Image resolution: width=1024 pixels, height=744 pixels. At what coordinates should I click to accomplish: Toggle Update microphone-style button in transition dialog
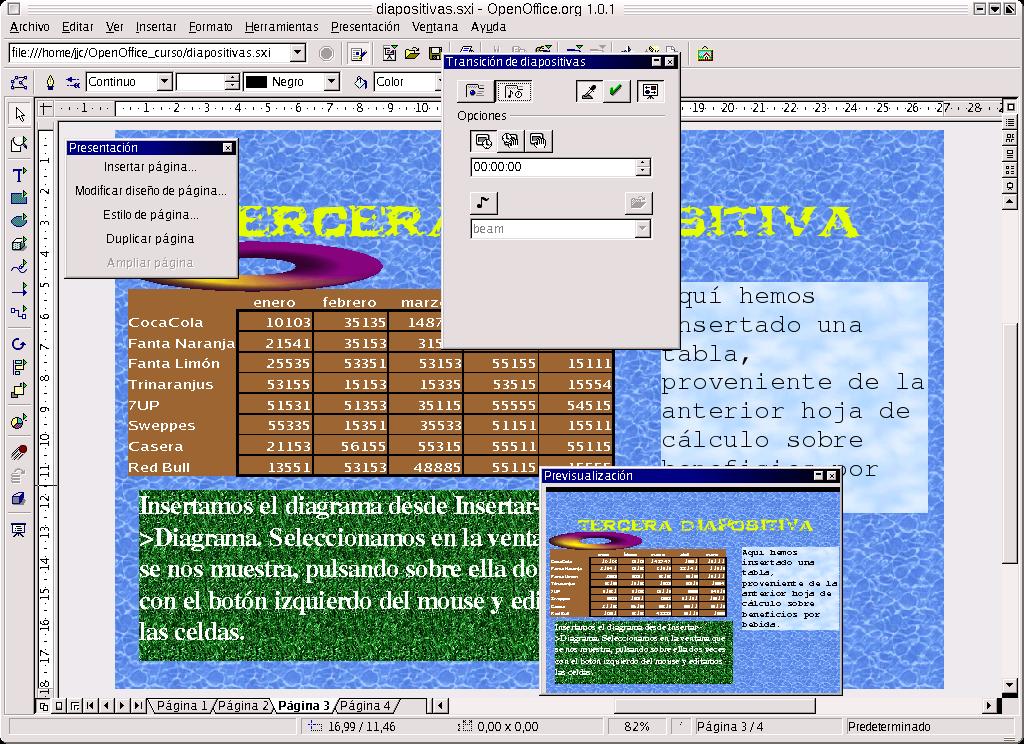point(589,91)
